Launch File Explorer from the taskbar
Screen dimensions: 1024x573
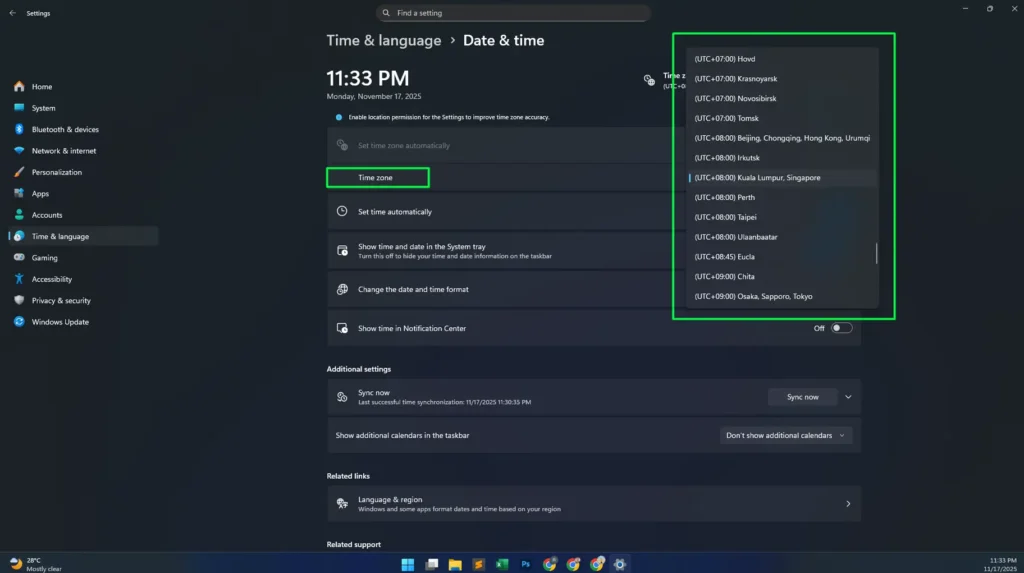pyautogui.click(x=455, y=565)
